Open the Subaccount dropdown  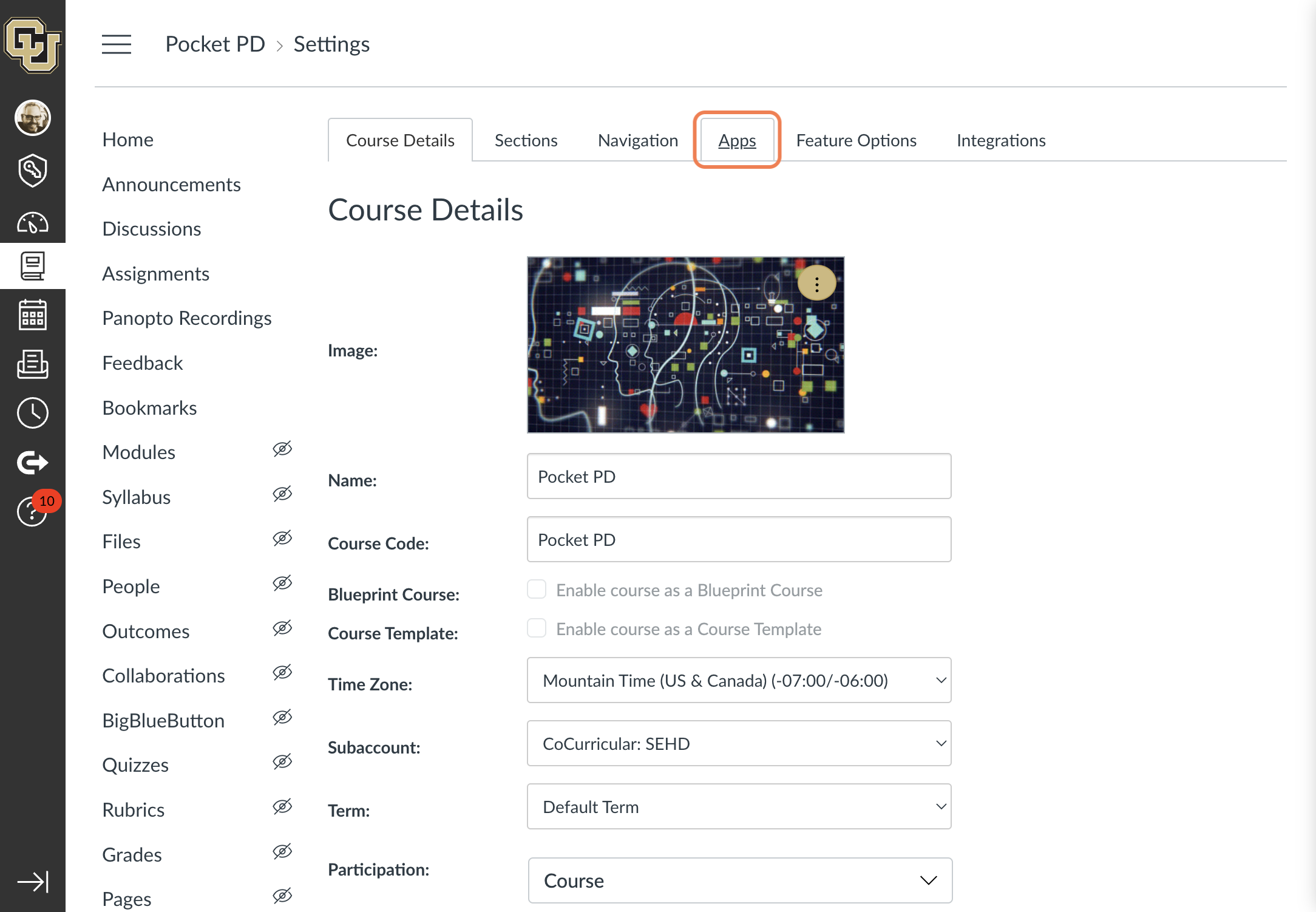point(739,743)
